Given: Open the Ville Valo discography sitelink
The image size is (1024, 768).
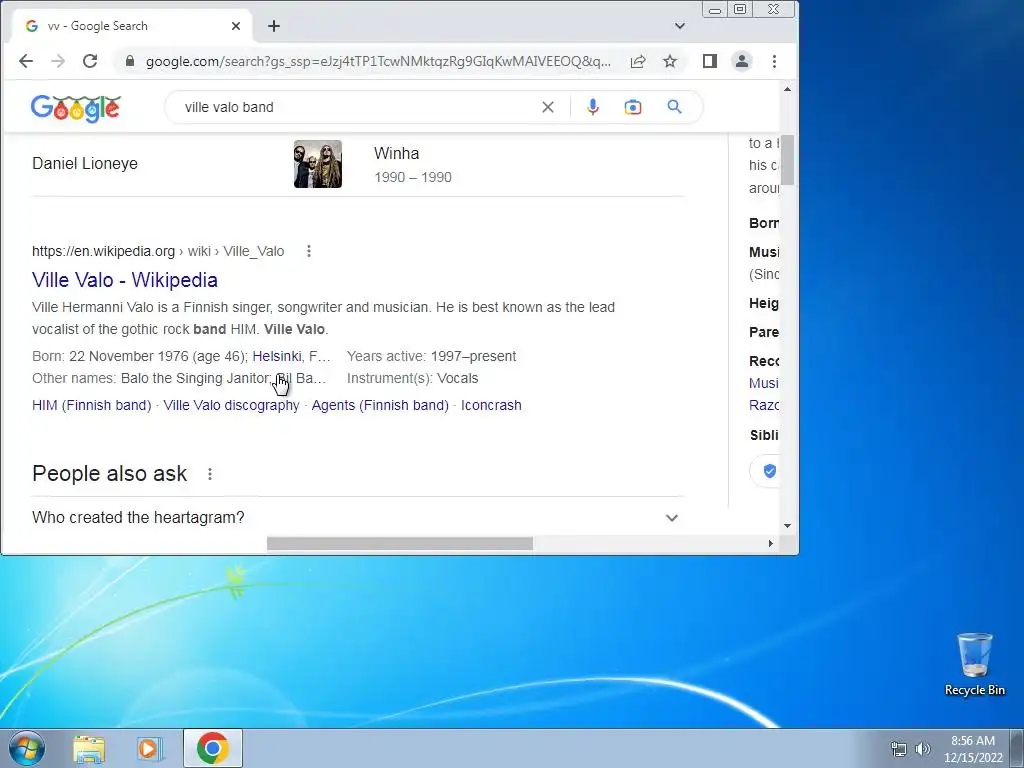Looking at the screenshot, I should click(231, 406).
